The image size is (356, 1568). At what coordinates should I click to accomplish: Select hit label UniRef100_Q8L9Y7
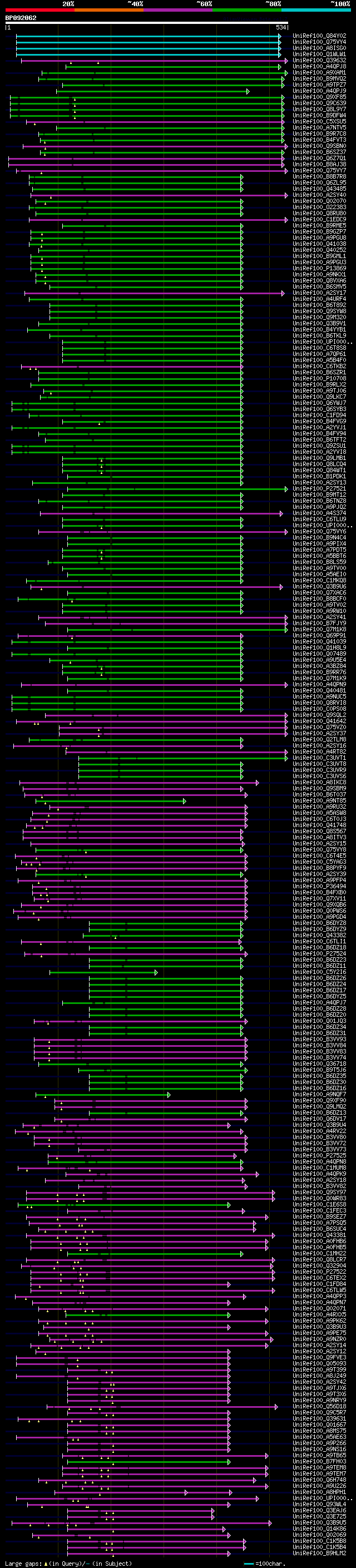pyautogui.click(x=319, y=109)
